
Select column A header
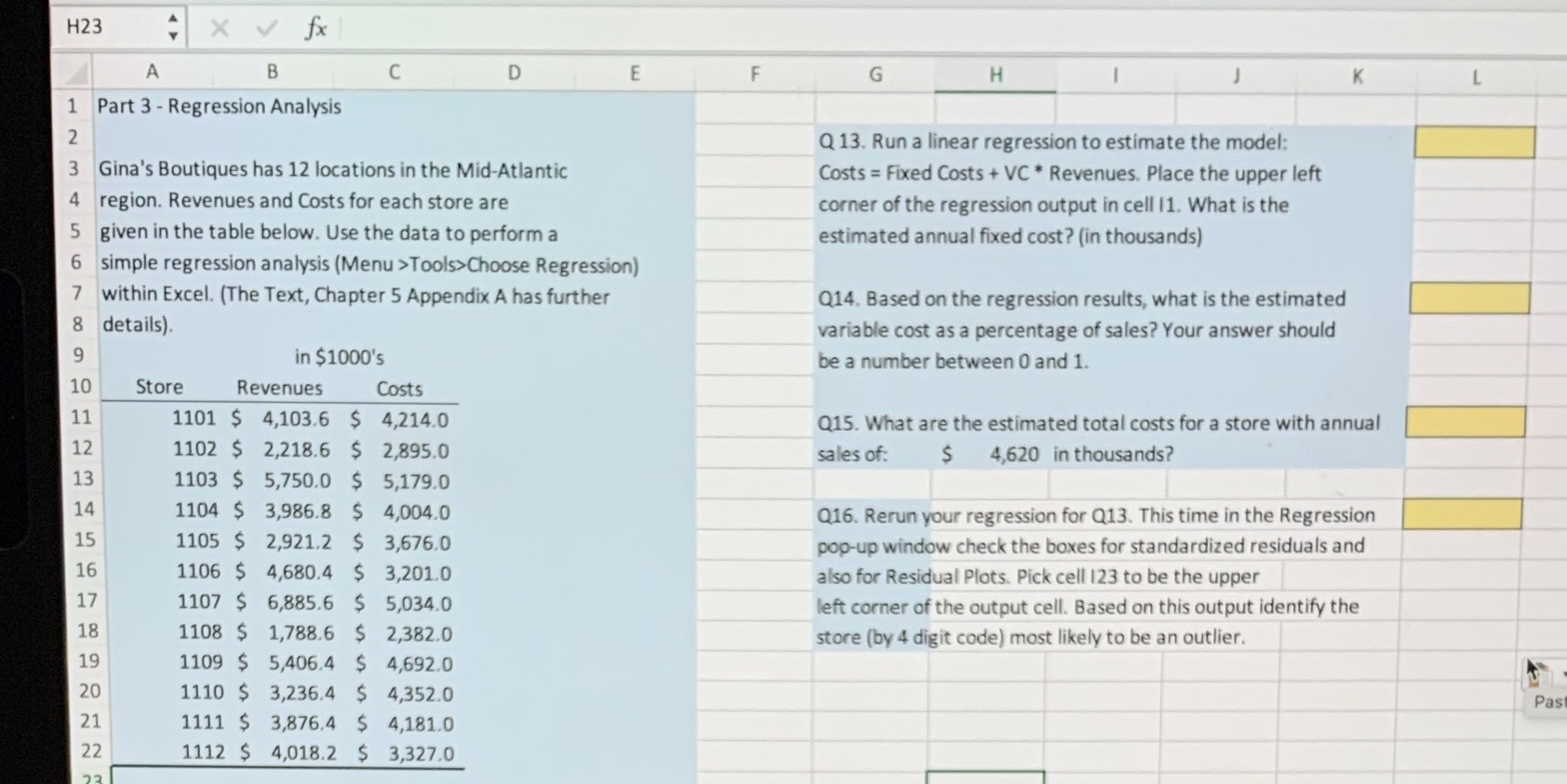(x=153, y=72)
